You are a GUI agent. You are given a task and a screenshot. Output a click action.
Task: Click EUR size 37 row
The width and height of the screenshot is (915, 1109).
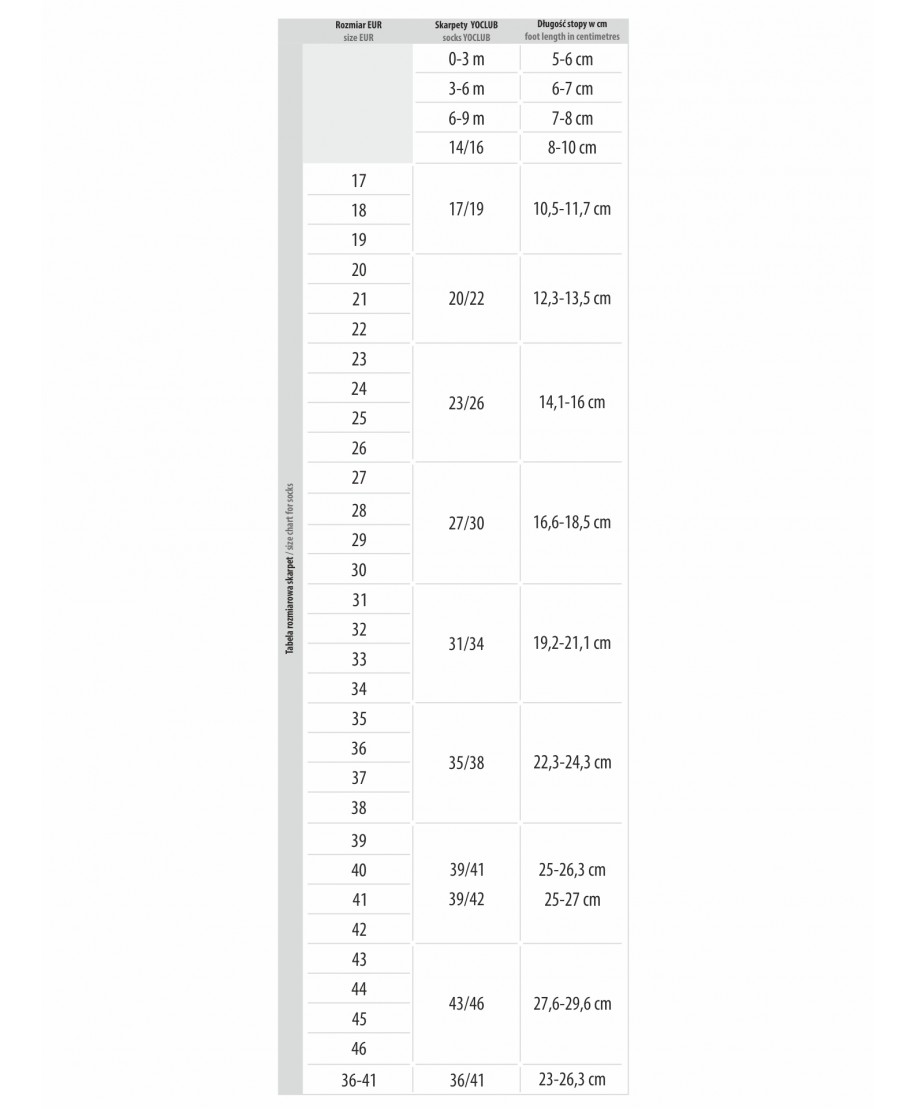(x=359, y=778)
